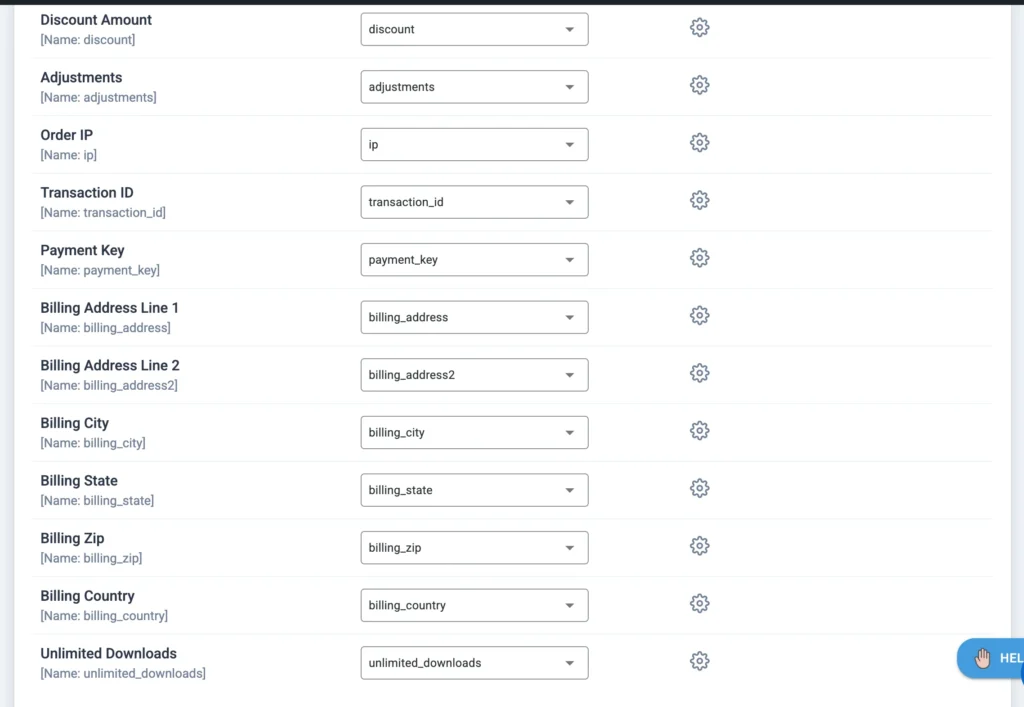Open the discount field mapping dropdown

473,29
